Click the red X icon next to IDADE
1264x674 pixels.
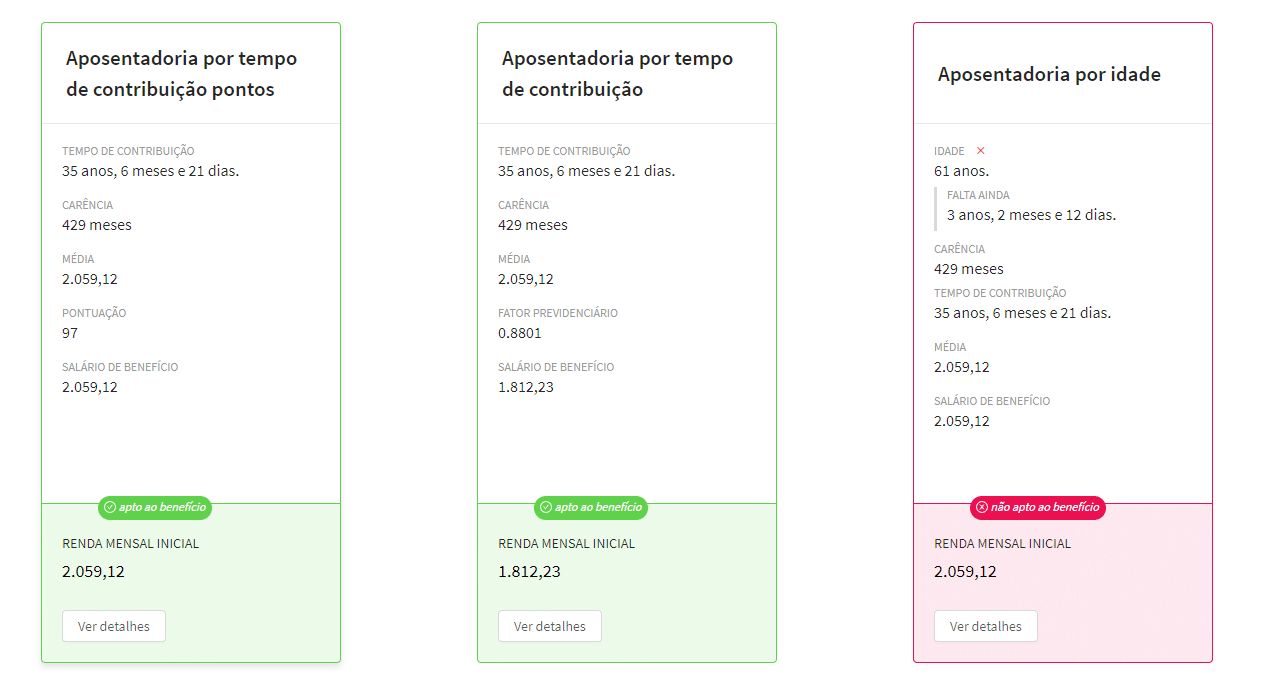[x=979, y=150]
